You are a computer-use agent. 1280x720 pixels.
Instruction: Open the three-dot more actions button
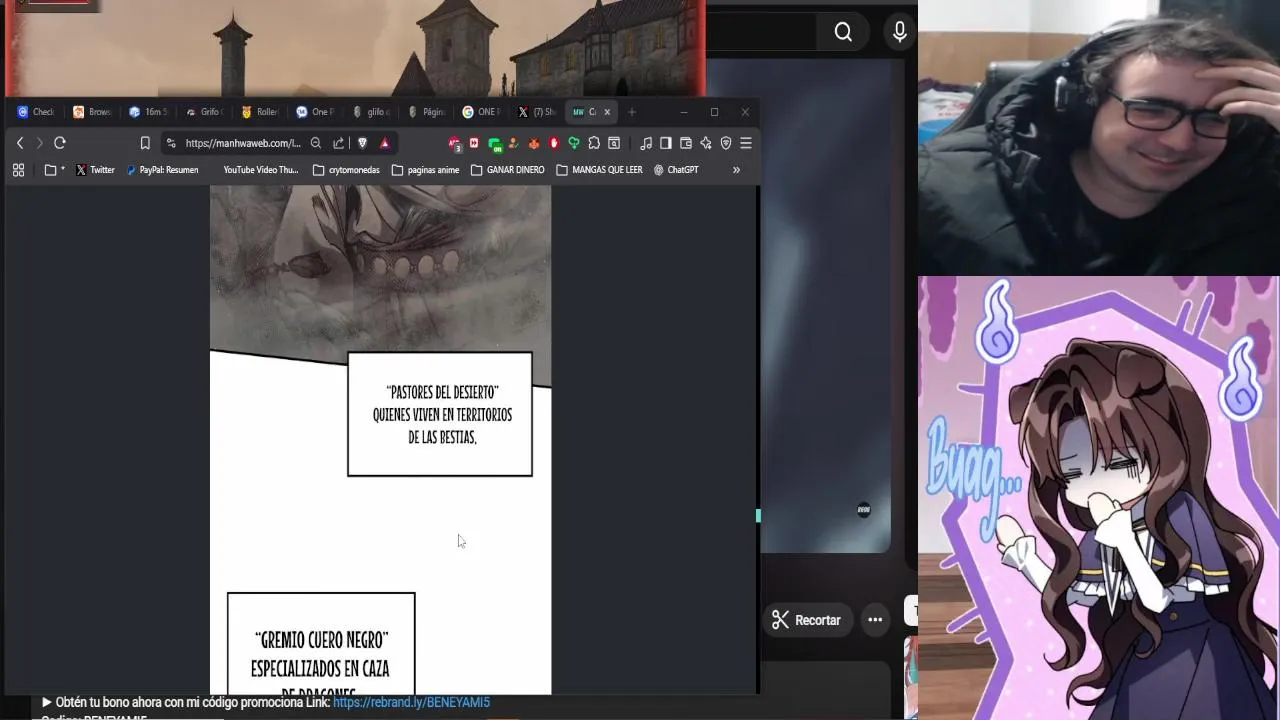click(x=875, y=620)
